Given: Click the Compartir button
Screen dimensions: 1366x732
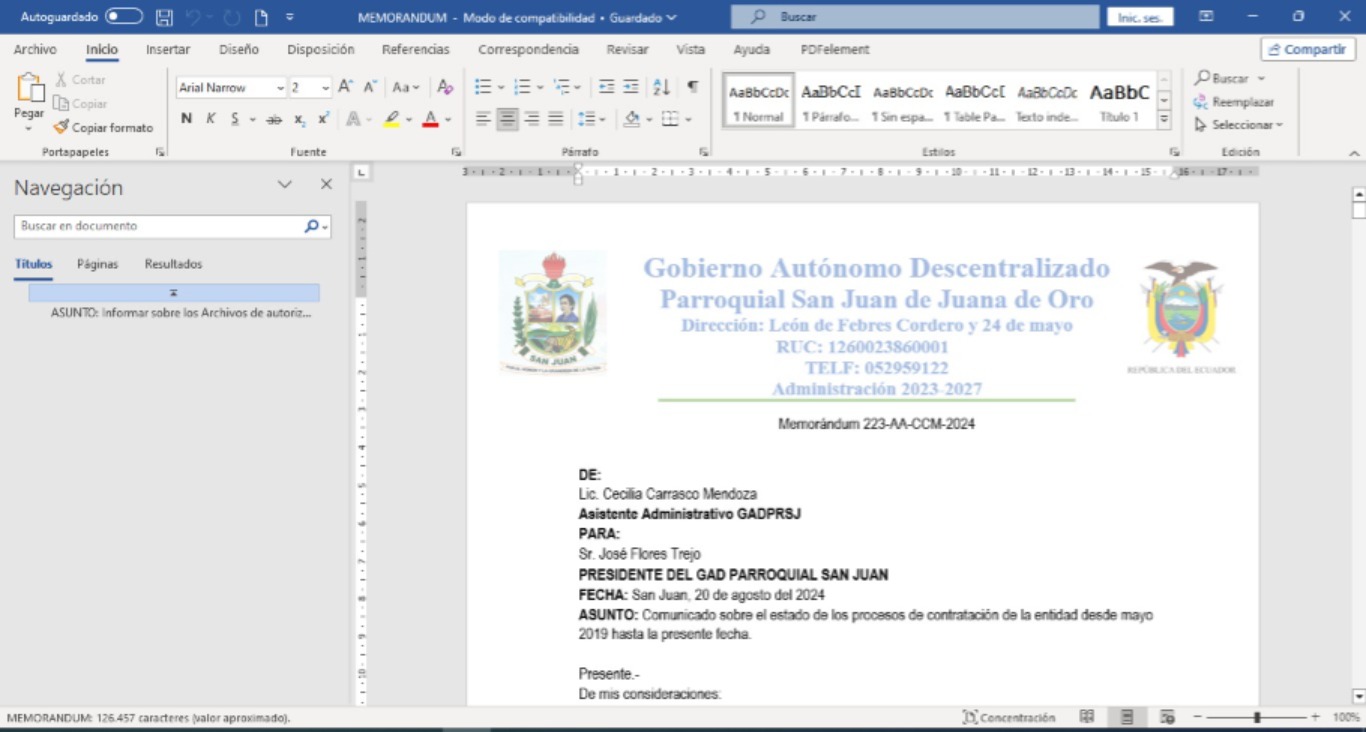Looking at the screenshot, I should pyautogui.click(x=1307, y=49).
